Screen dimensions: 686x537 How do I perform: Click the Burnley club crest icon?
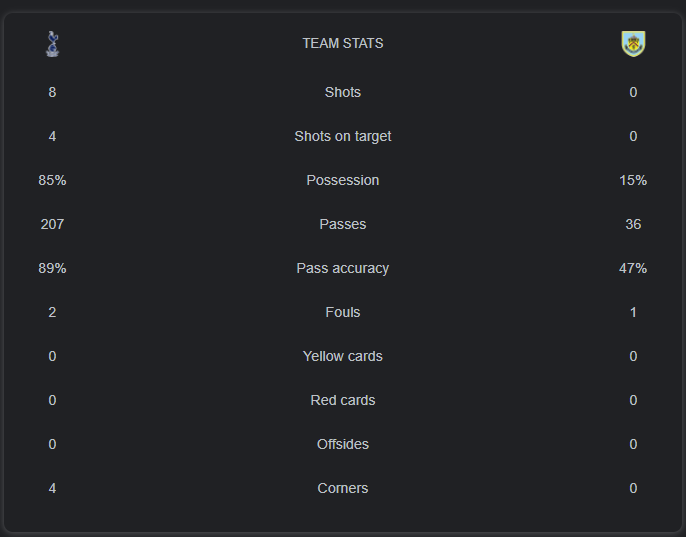point(633,44)
